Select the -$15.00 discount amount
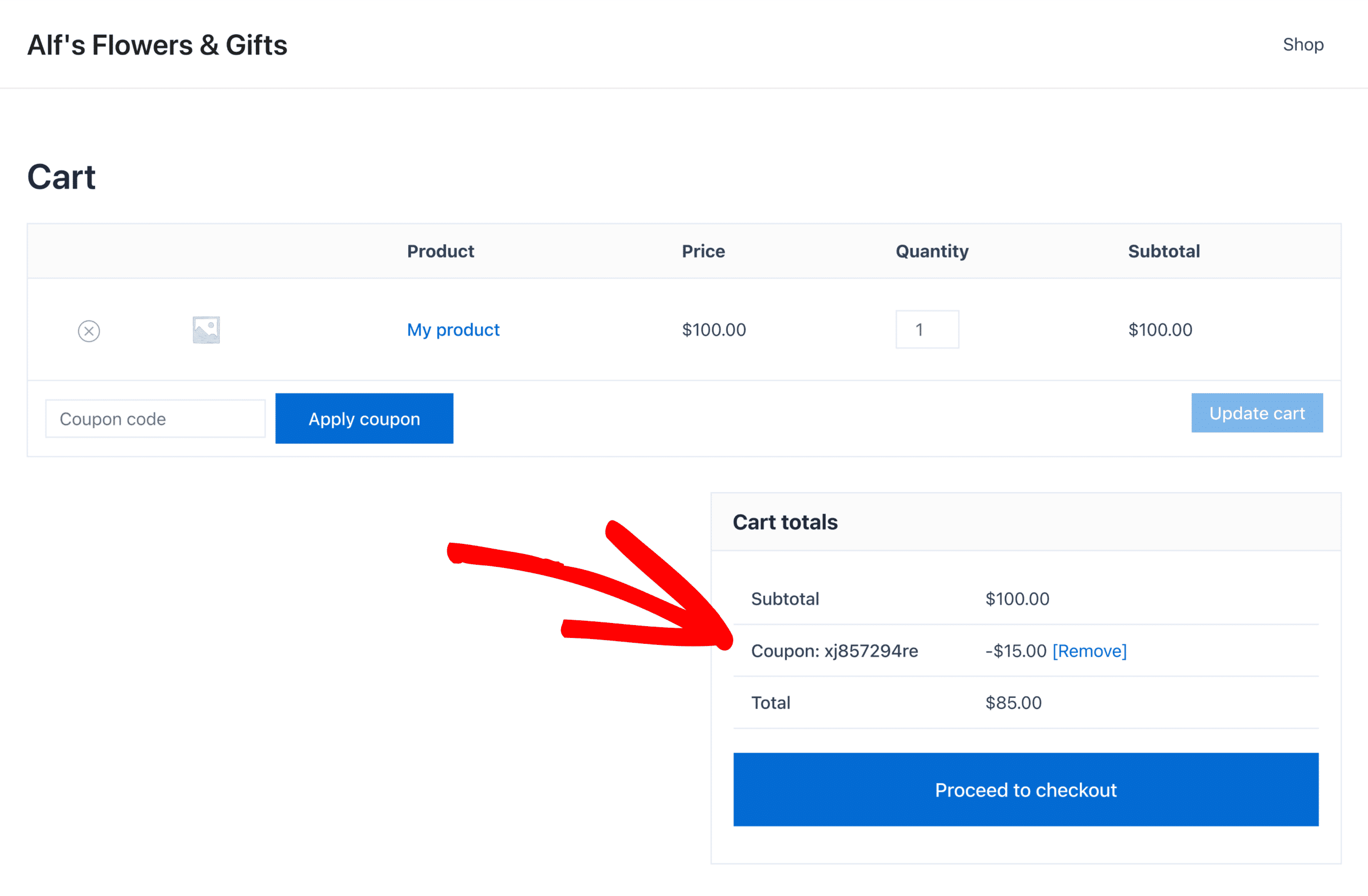The width and height of the screenshot is (1368, 896). pos(1016,651)
